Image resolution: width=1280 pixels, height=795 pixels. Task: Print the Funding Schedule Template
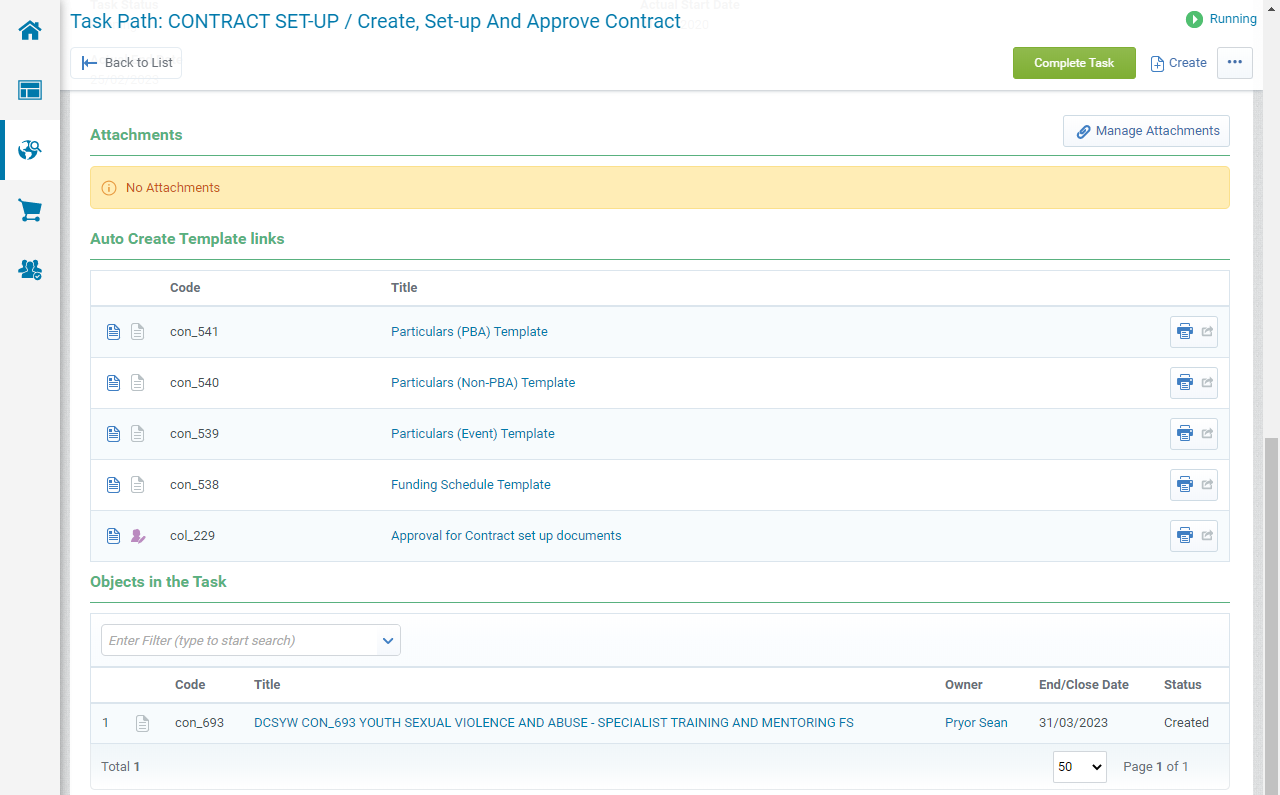pos(1184,484)
